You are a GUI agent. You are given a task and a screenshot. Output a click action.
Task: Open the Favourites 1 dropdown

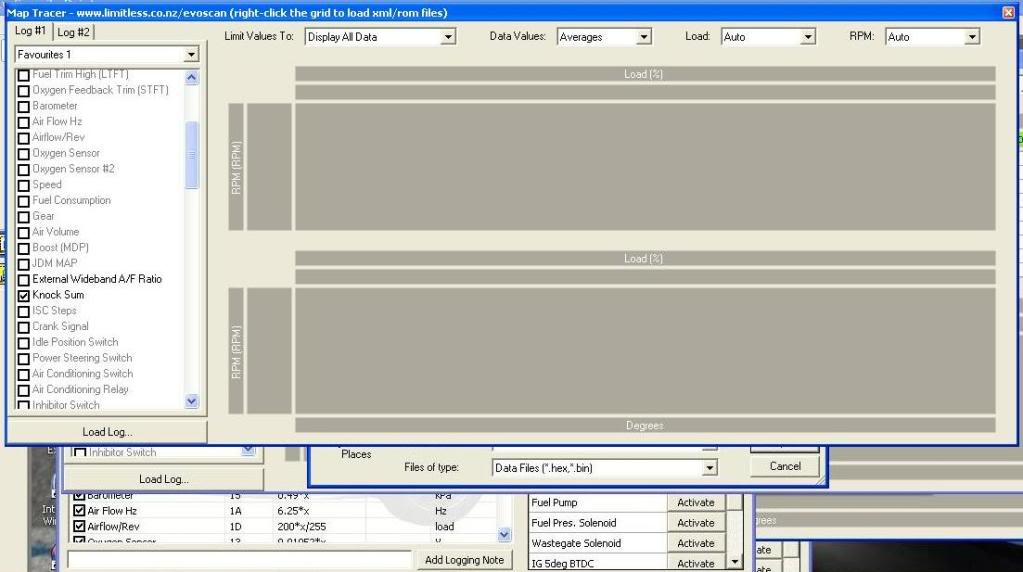(x=191, y=55)
